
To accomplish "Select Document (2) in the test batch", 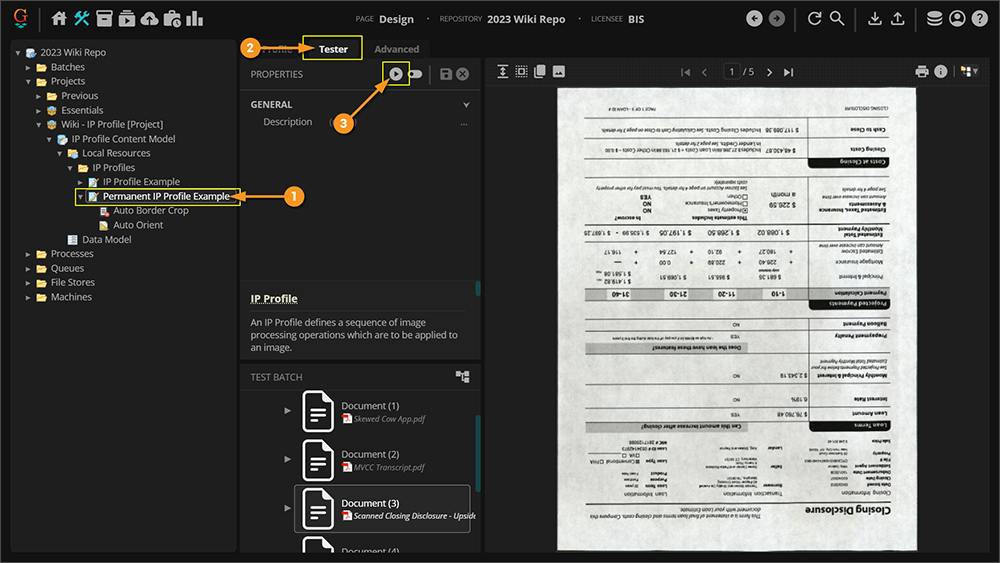I will pos(383,460).
